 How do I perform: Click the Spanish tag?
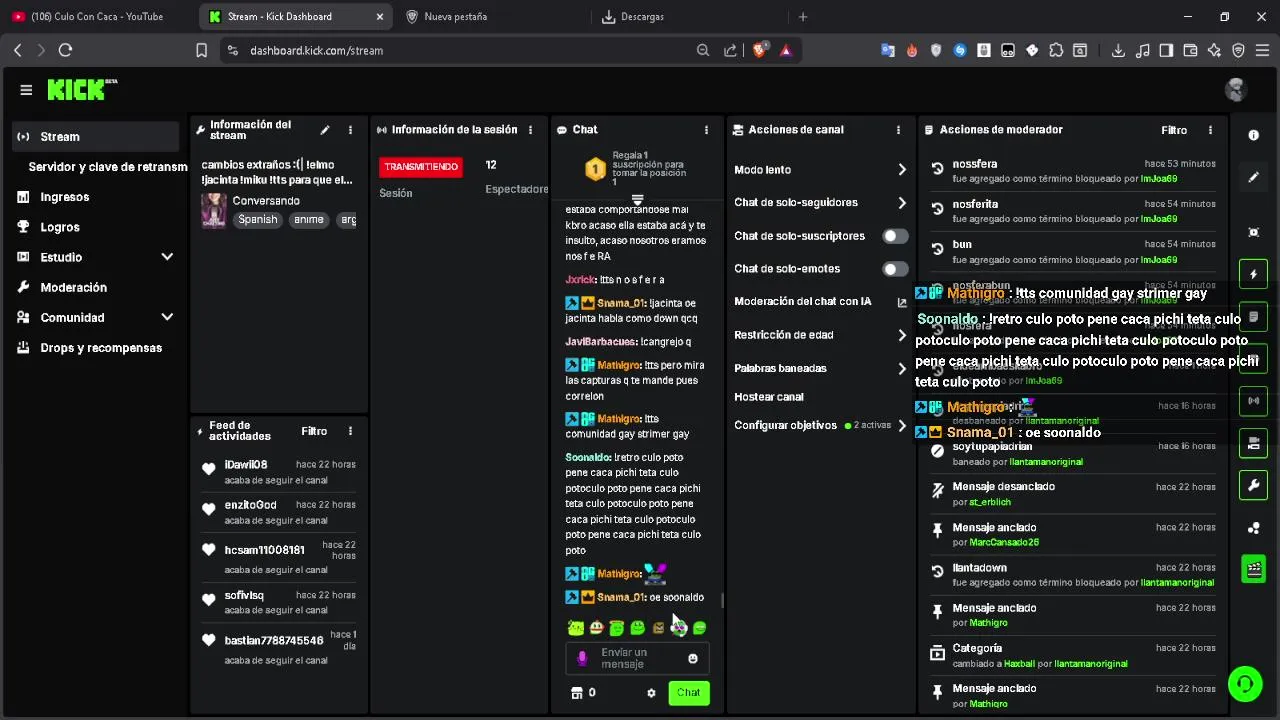point(258,220)
